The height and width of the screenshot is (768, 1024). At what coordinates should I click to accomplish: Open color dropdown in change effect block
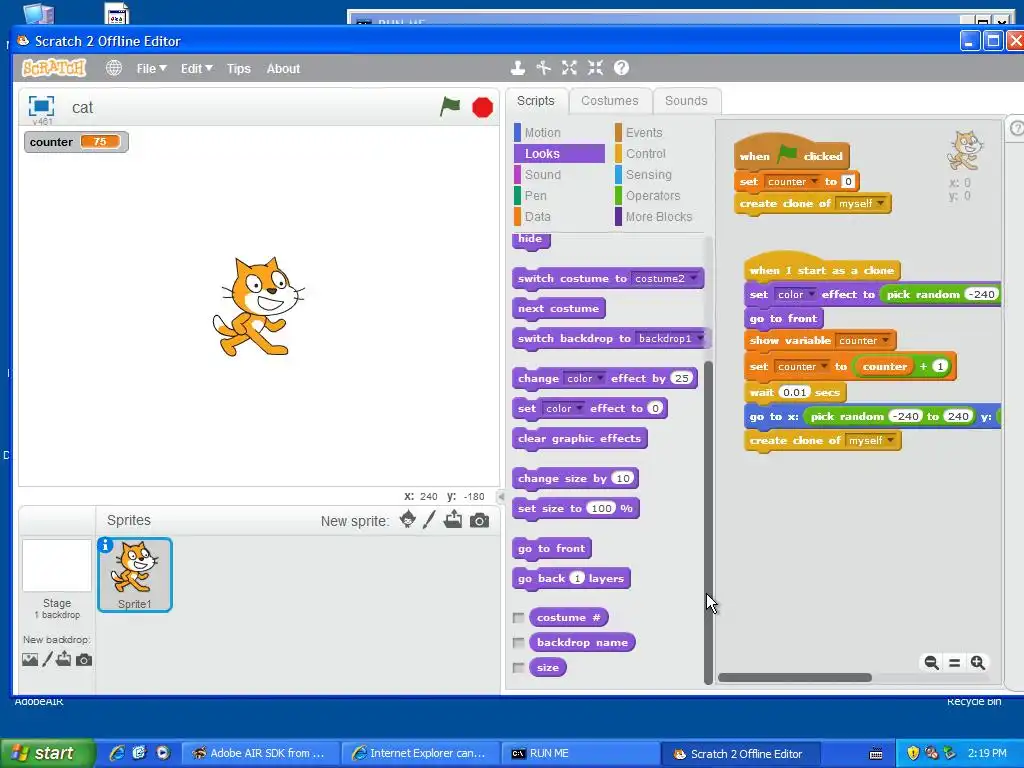[x=600, y=378]
